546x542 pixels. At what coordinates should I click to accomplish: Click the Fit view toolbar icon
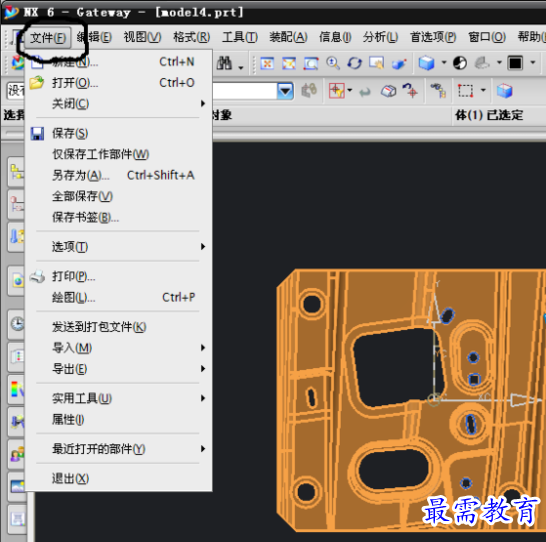point(267,63)
